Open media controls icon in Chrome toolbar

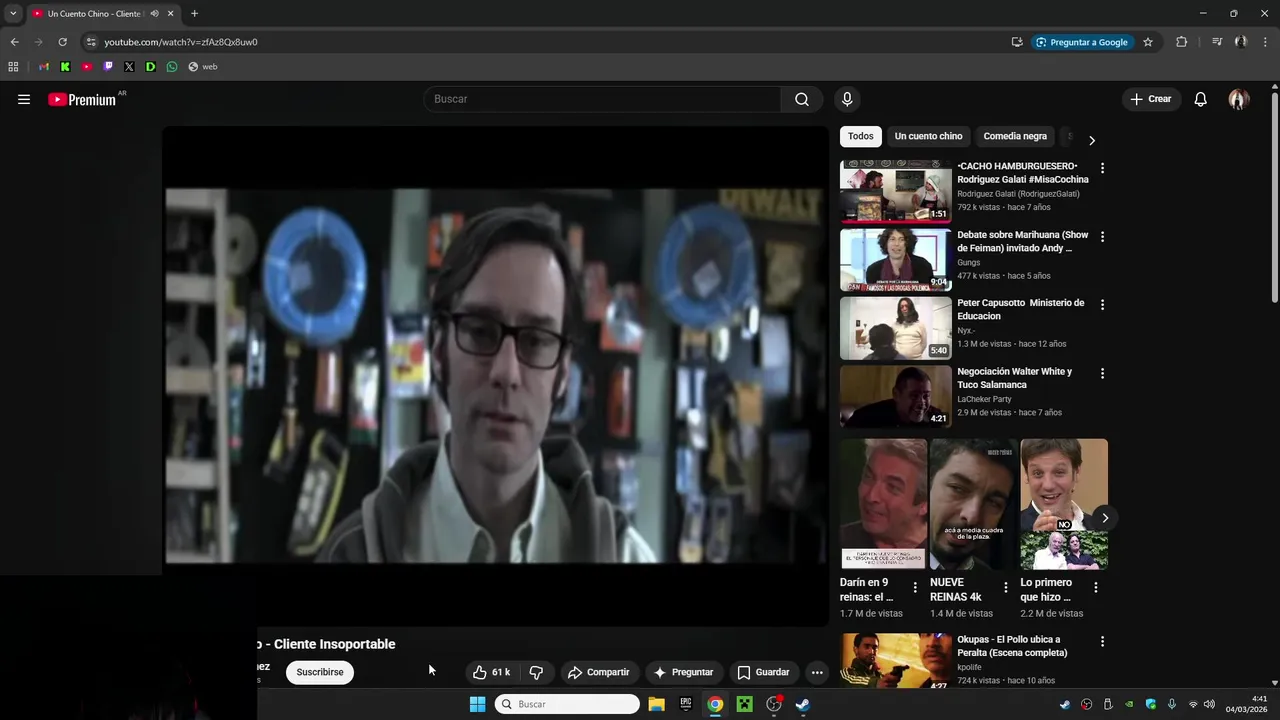click(x=1217, y=42)
